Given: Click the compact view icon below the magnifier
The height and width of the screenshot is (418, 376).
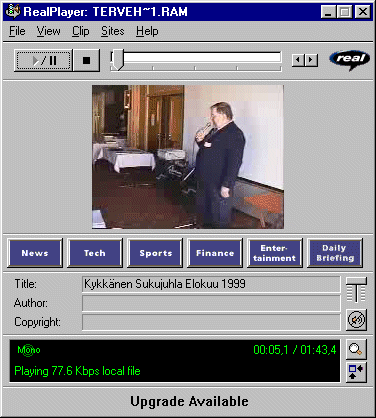Looking at the screenshot, I should 356,372.
